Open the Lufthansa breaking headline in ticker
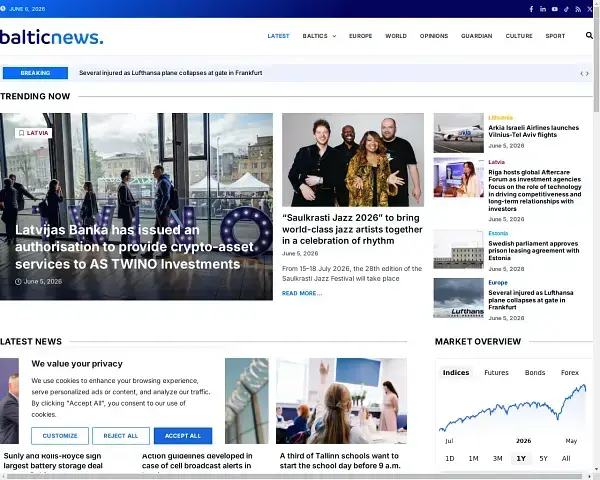Viewport: 600px width, 480px height. pos(171,73)
